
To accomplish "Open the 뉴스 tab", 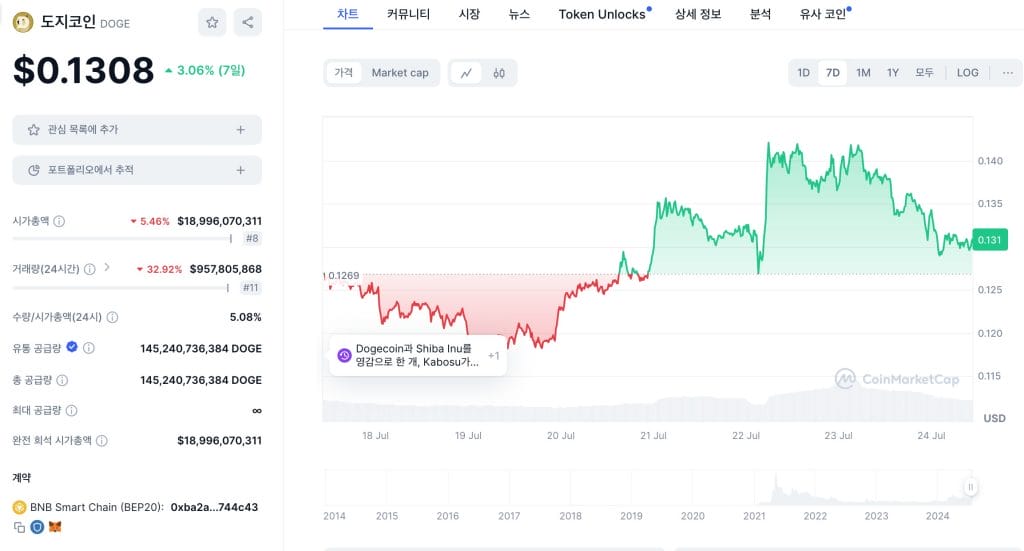I will (519, 14).
